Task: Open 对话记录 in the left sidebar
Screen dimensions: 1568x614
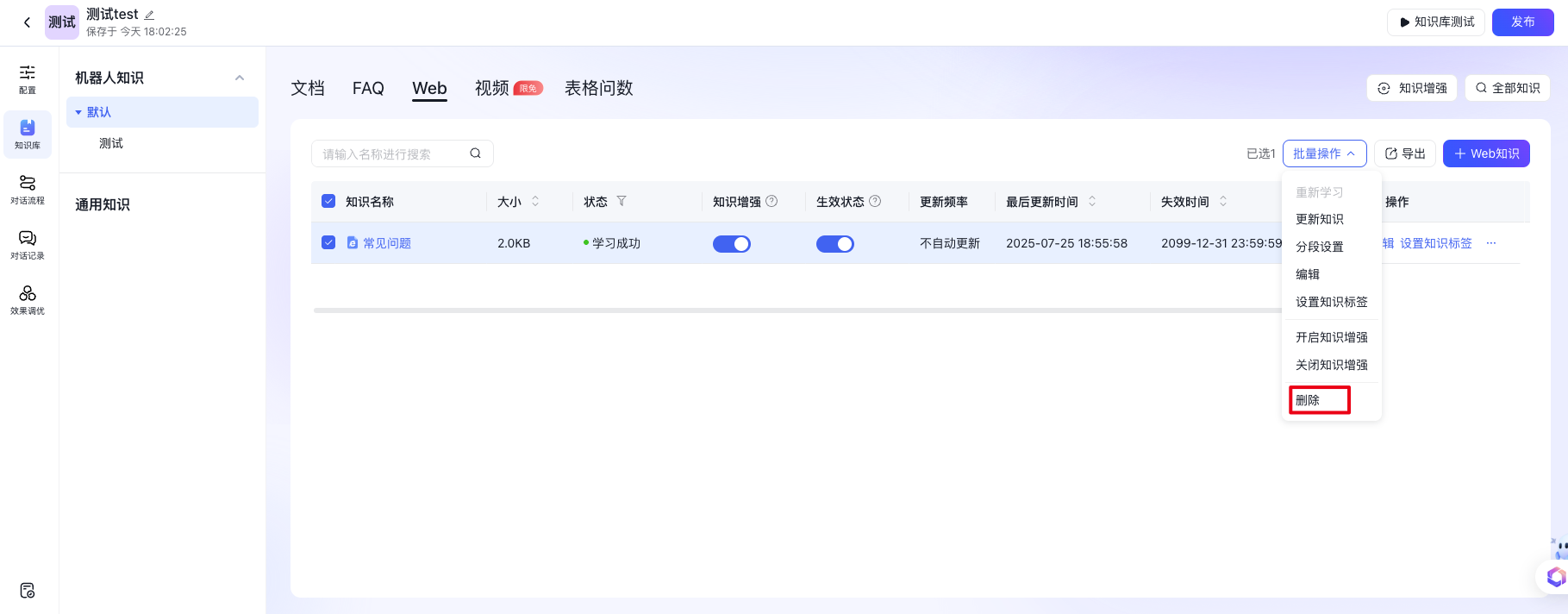Action: coord(28,244)
